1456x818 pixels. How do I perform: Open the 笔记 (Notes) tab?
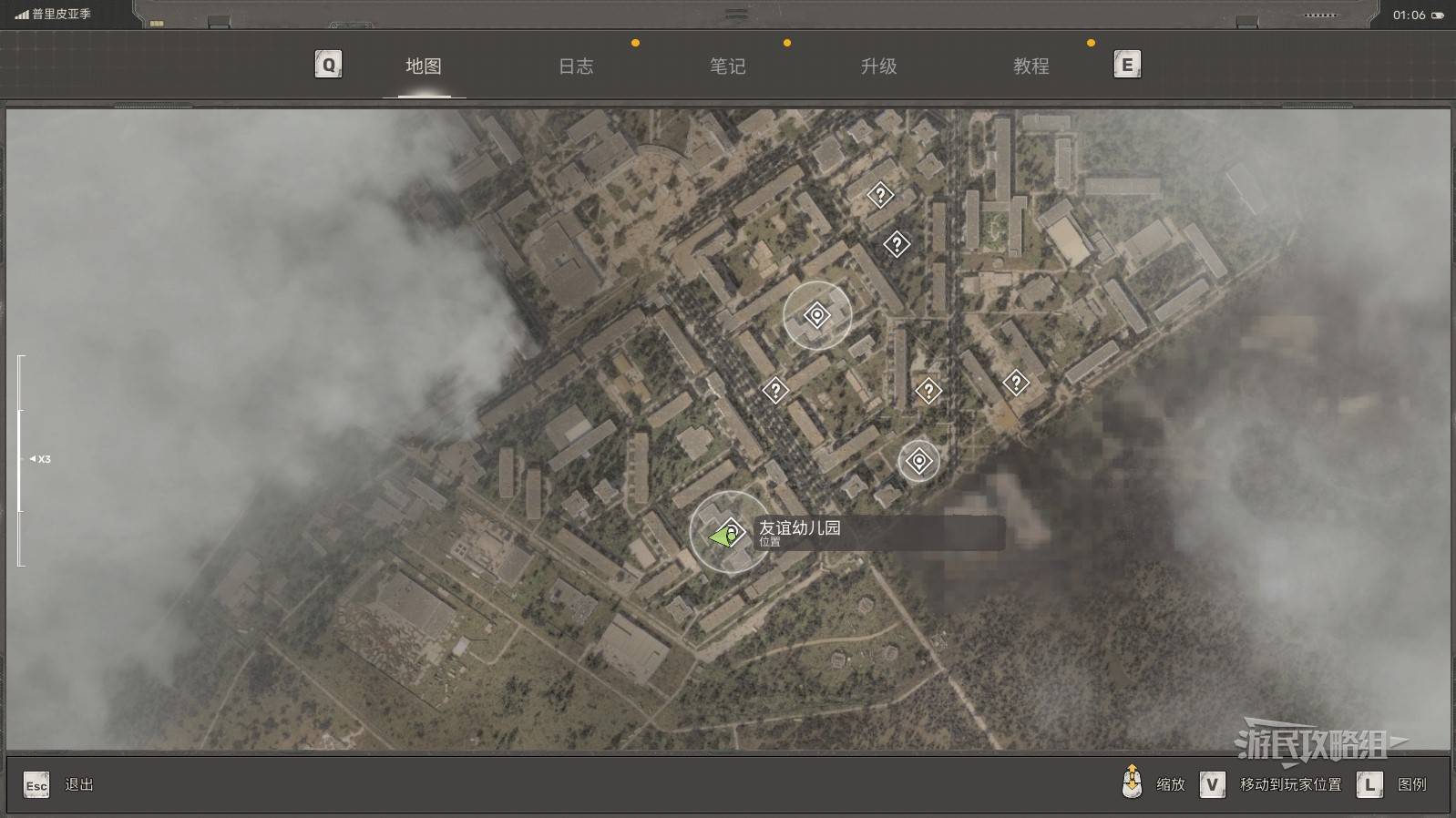click(728, 66)
